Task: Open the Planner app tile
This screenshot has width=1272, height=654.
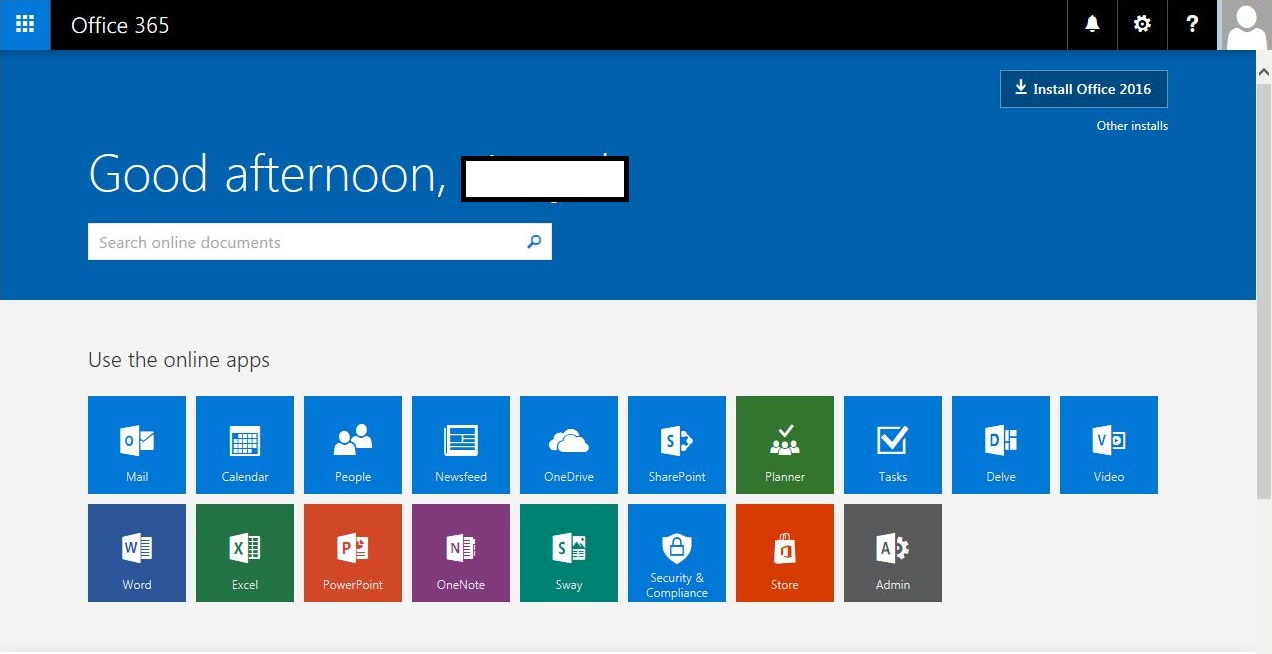Action: (x=785, y=445)
